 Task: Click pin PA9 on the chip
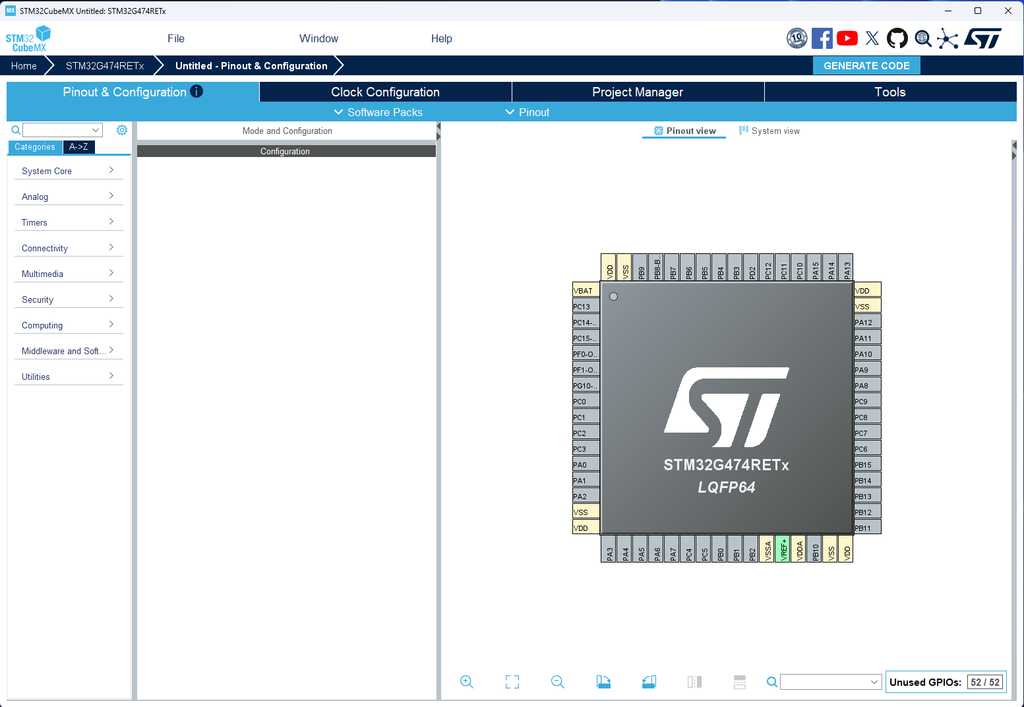pos(866,370)
